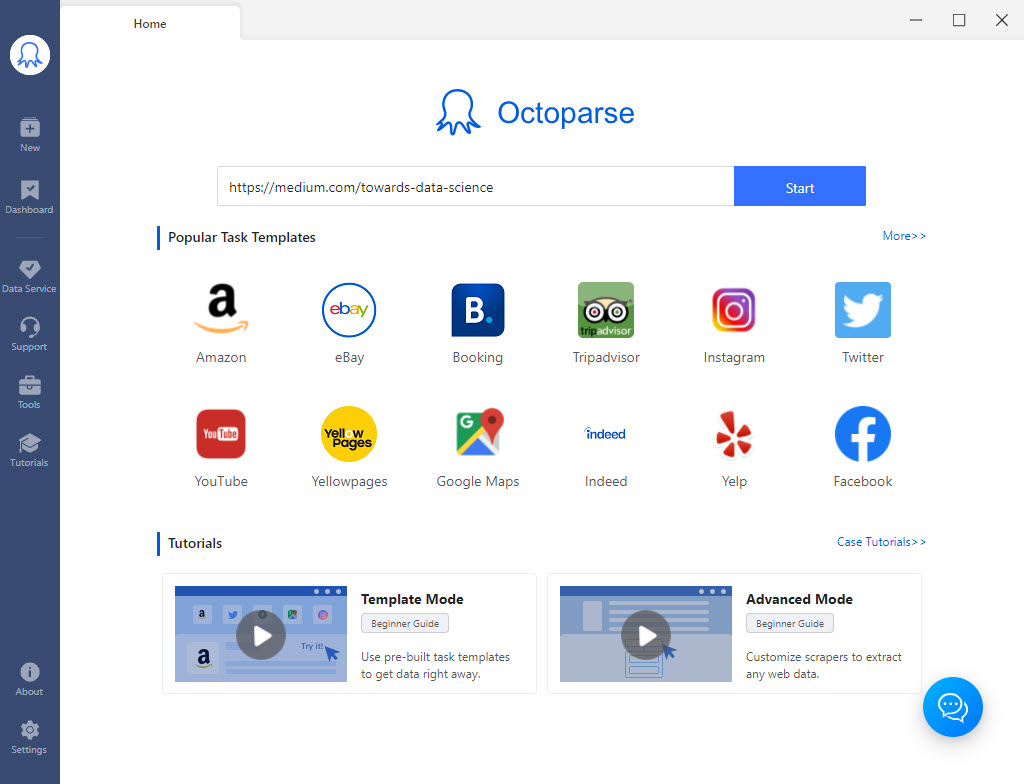Click the Start button to scrape URL

[799, 187]
